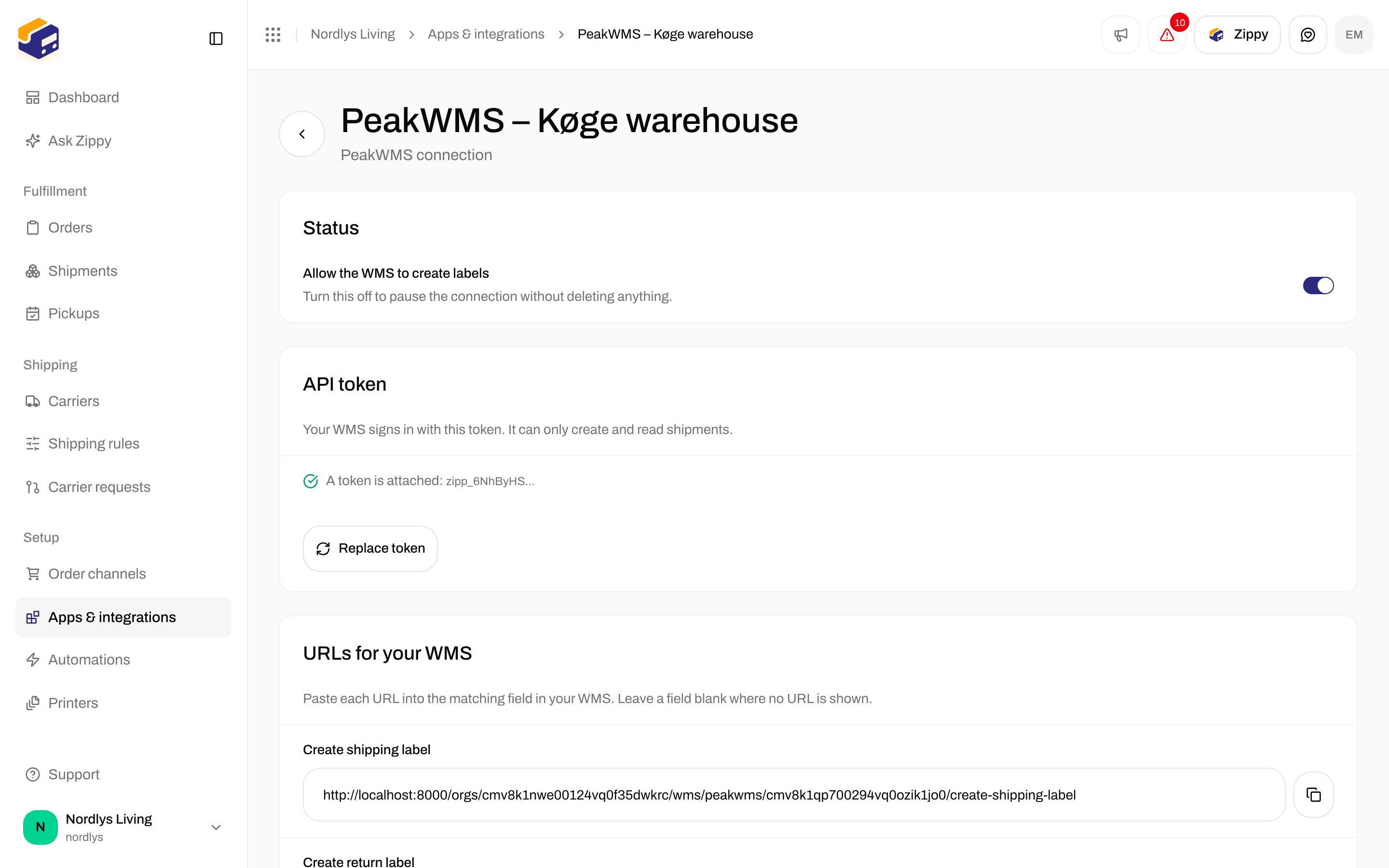Open Carriers page
The height and width of the screenshot is (868, 1389).
123,401
